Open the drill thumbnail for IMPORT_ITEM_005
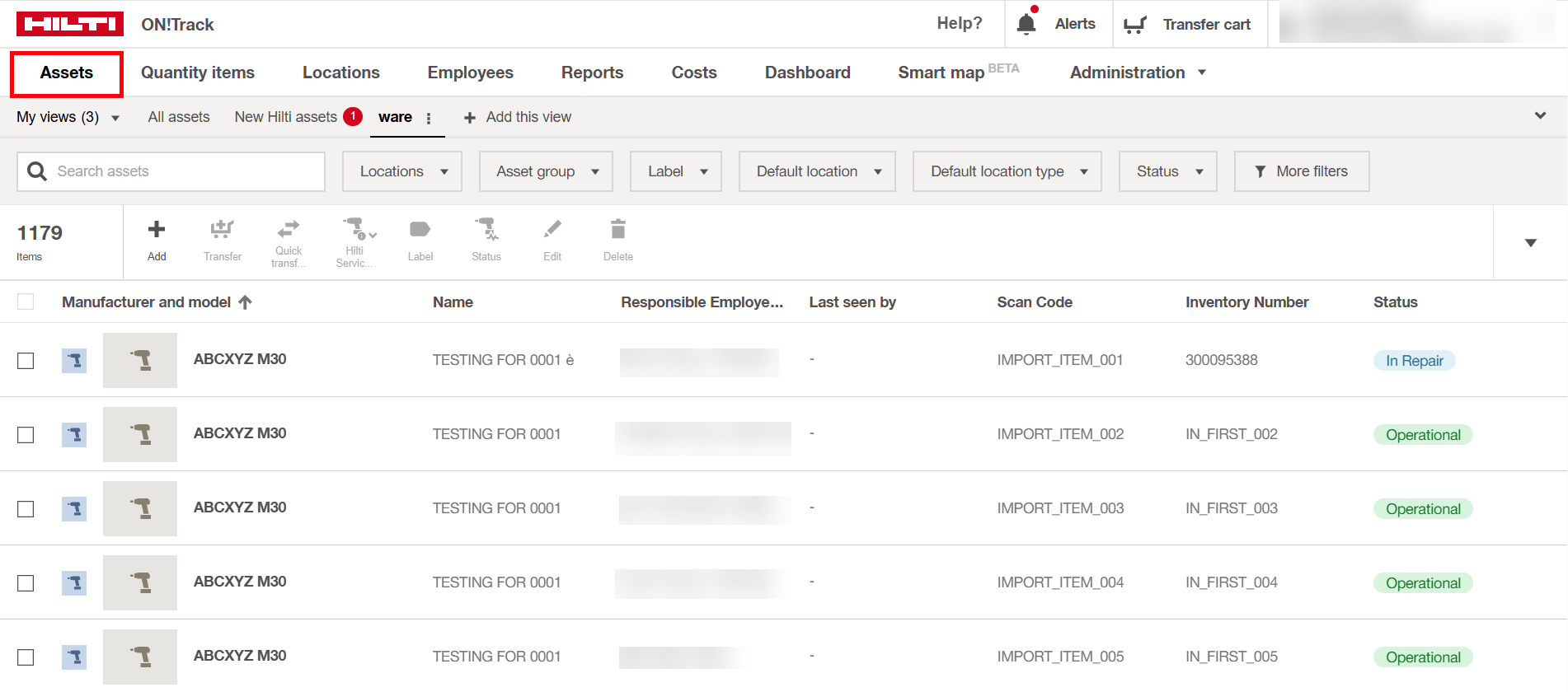Viewport: 1568px width, 692px height. coord(140,657)
